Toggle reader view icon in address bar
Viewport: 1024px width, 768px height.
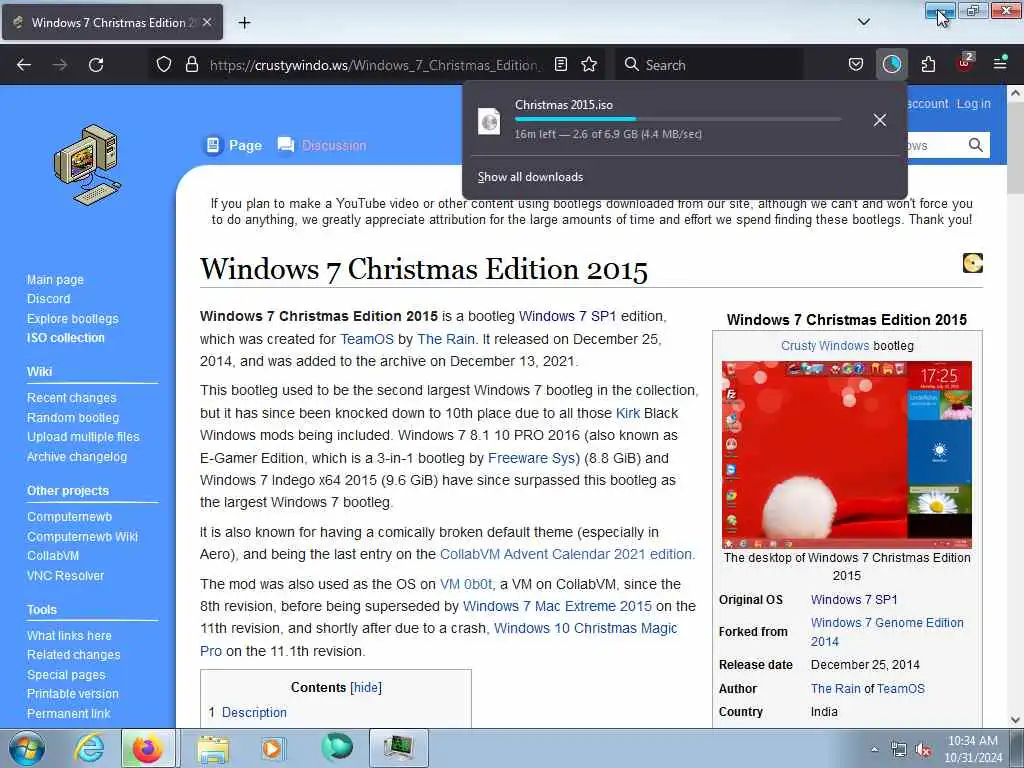click(560, 64)
